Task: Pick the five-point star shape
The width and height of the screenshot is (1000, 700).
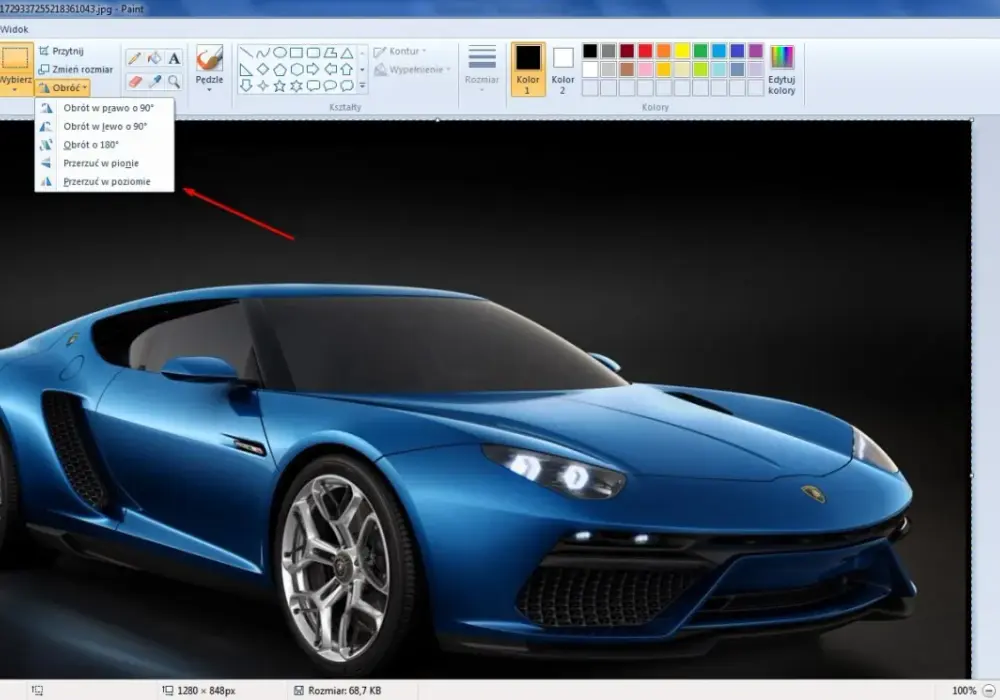Action: pyautogui.click(x=279, y=85)
